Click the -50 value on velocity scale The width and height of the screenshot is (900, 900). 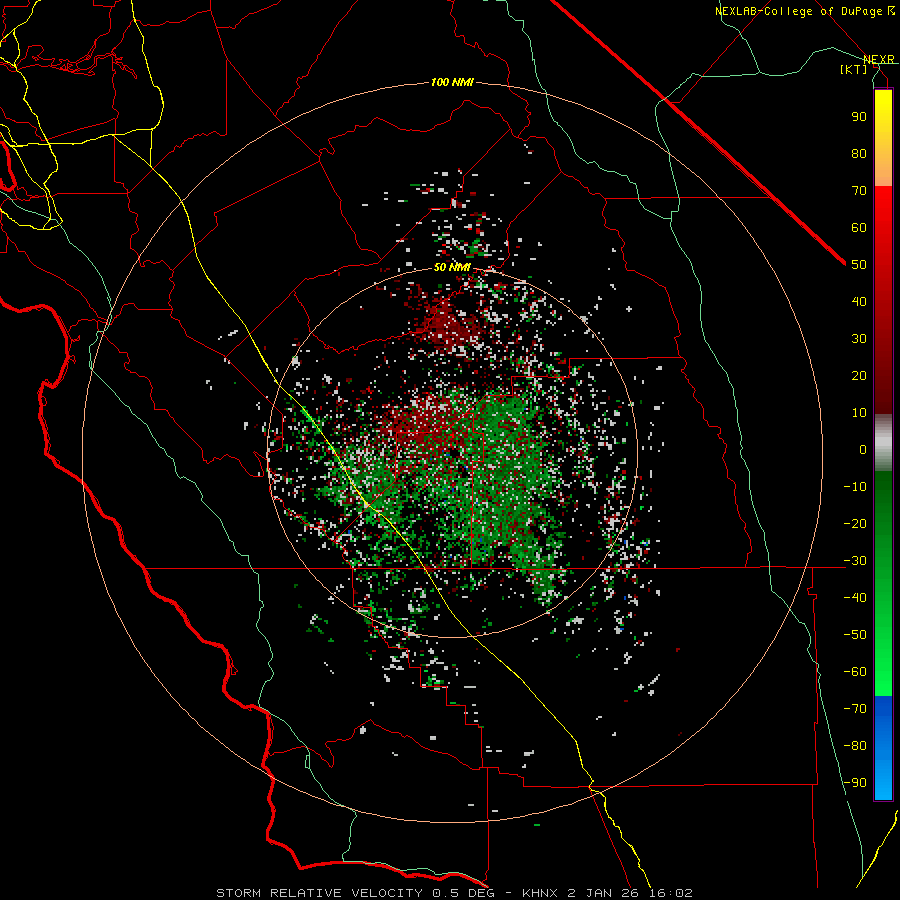point(855,635)
